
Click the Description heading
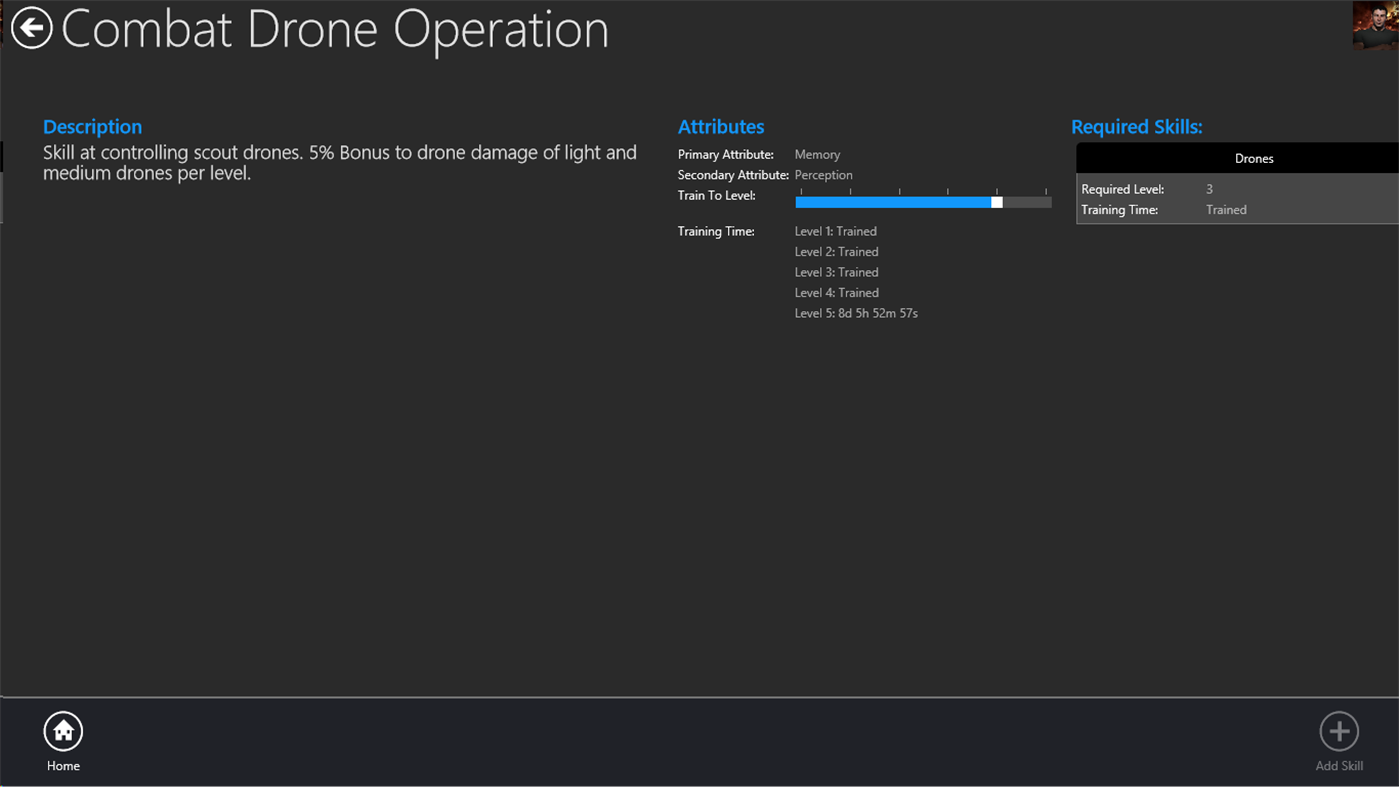(92, 126)
